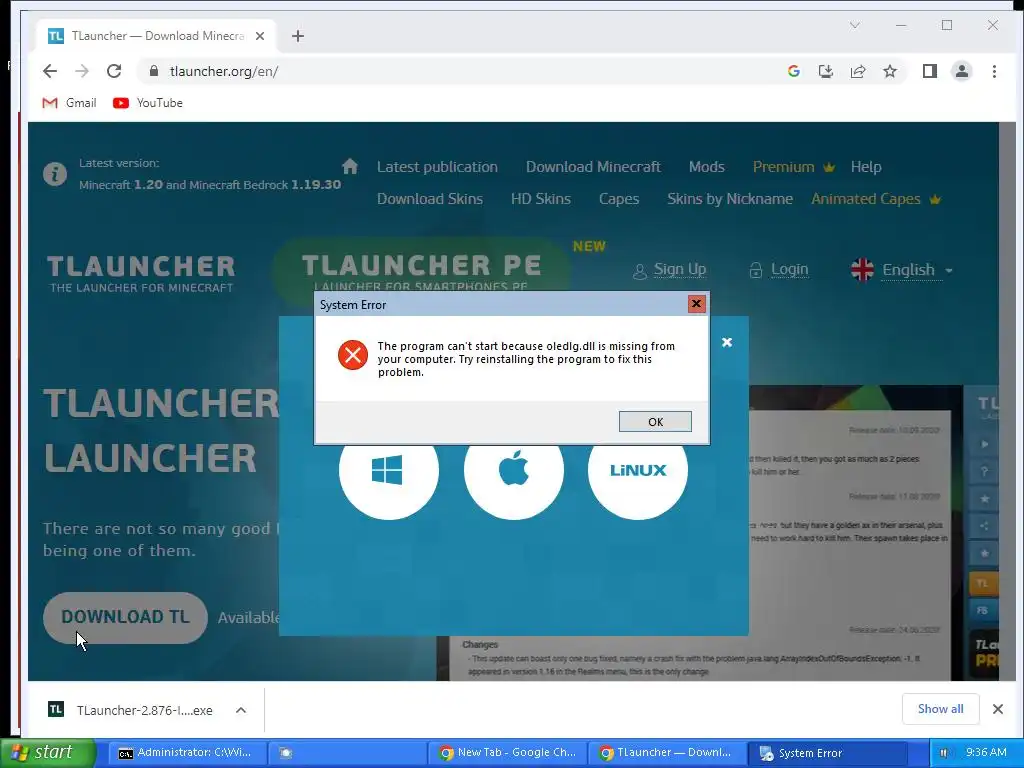Close the System Error dialog with red X

696,304
